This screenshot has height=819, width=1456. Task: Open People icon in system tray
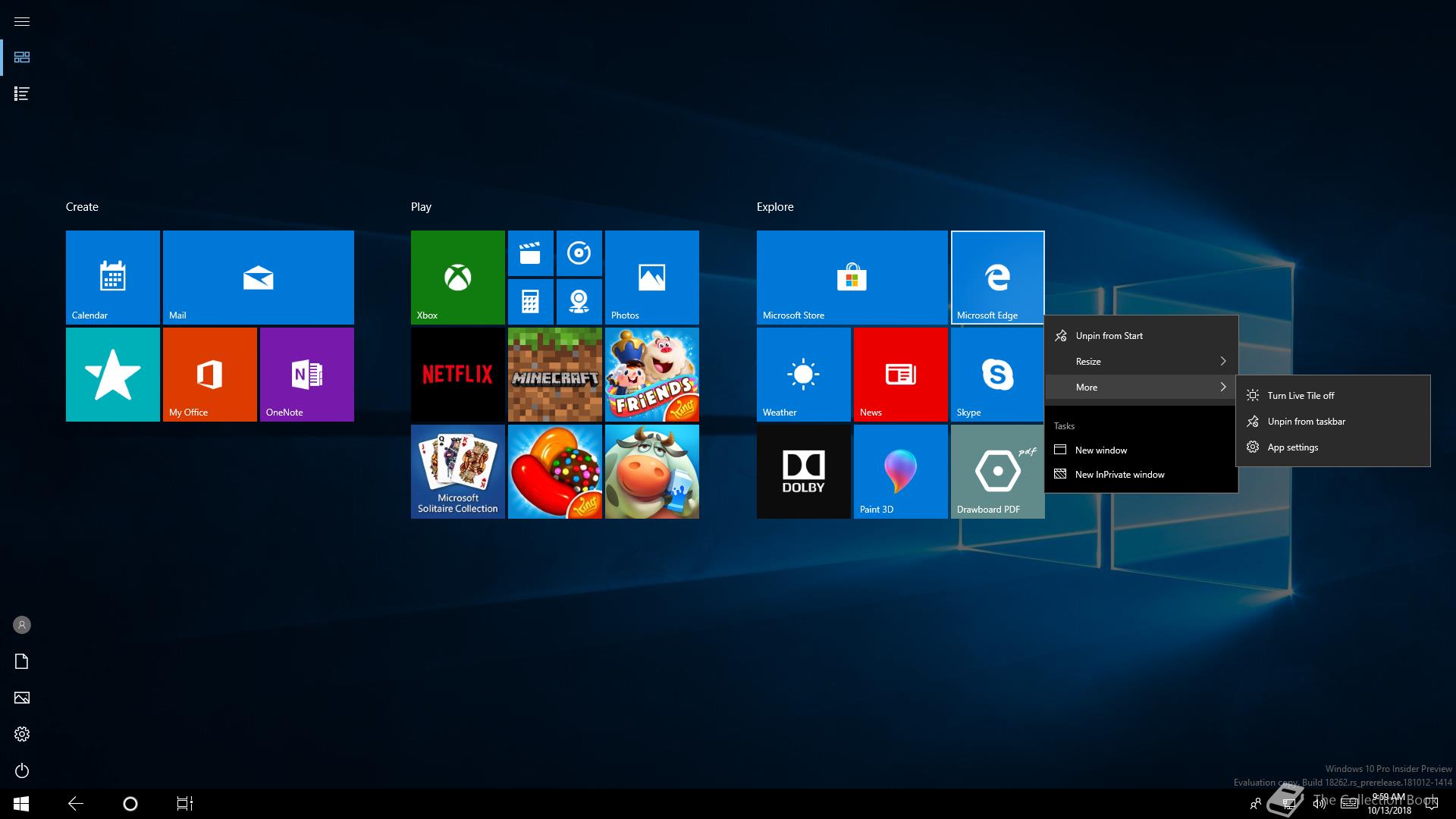(1256, 804)
